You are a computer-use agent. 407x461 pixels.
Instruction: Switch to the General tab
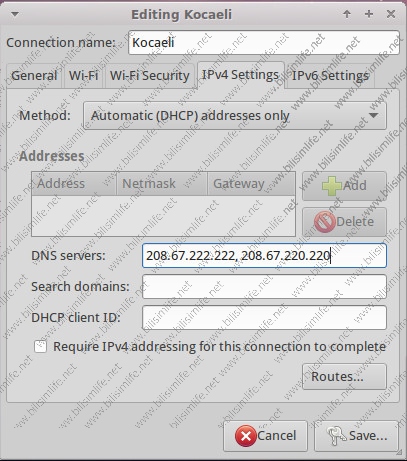coord(34,76)
